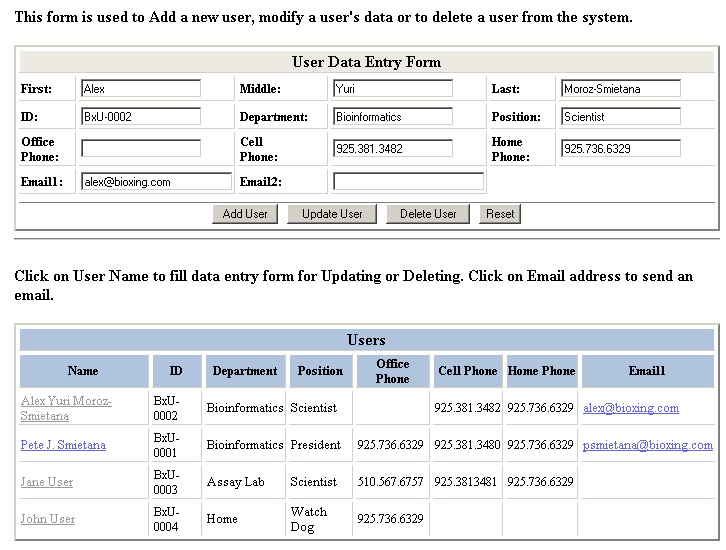Select the Middle name input field
Image resolution: width=726 pixels, height=550 pixels.
[x=392, y=89]
